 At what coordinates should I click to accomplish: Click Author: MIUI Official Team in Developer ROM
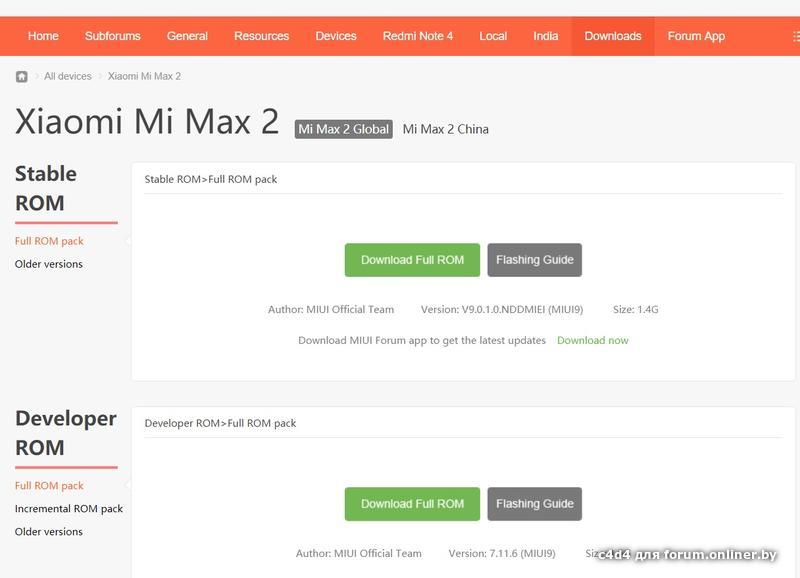pyautogui.click(x=359, y=553)
